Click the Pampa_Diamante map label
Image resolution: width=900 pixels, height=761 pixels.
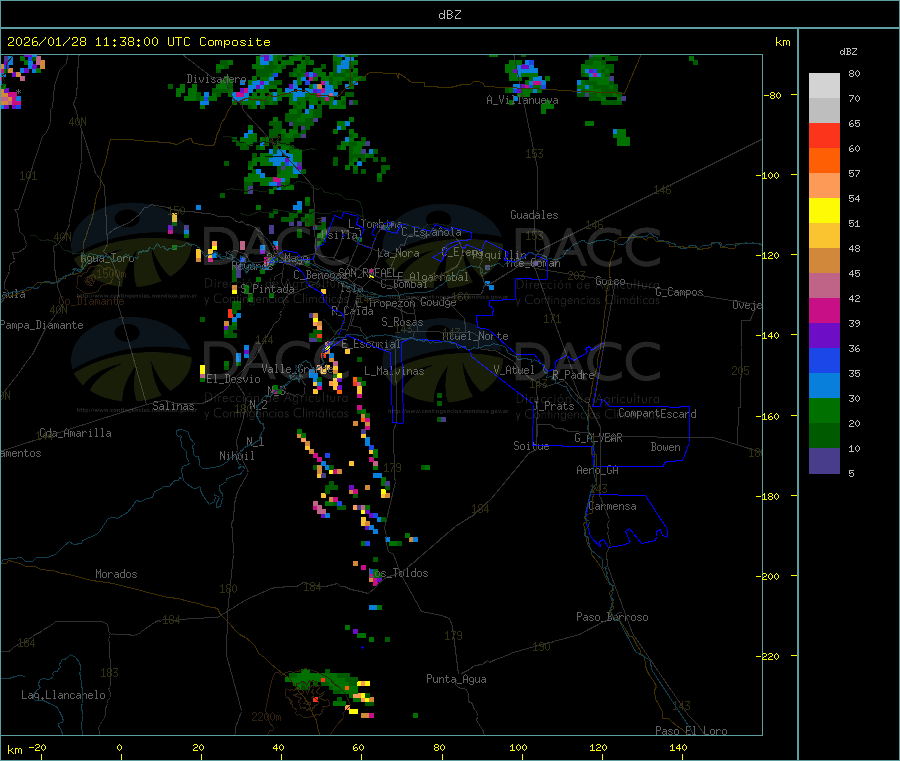coord(42,325)
